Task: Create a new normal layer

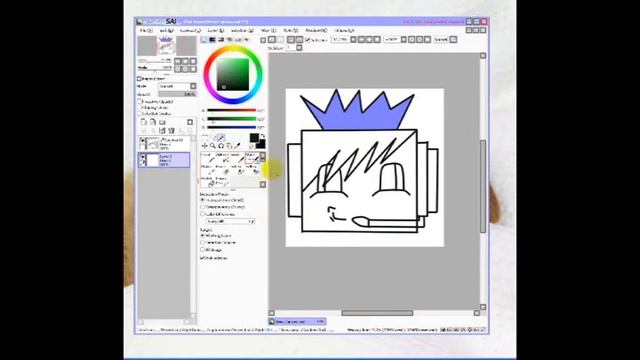Action: point(143,122)
